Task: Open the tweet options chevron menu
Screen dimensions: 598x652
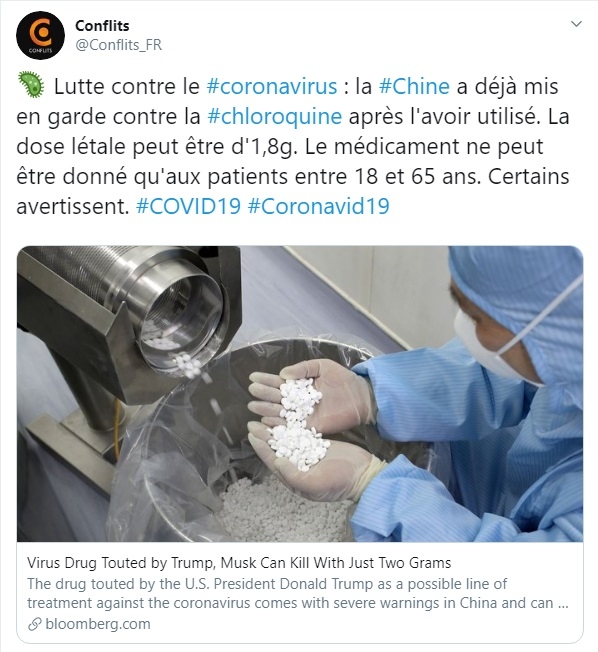Action: coord(576,24)
